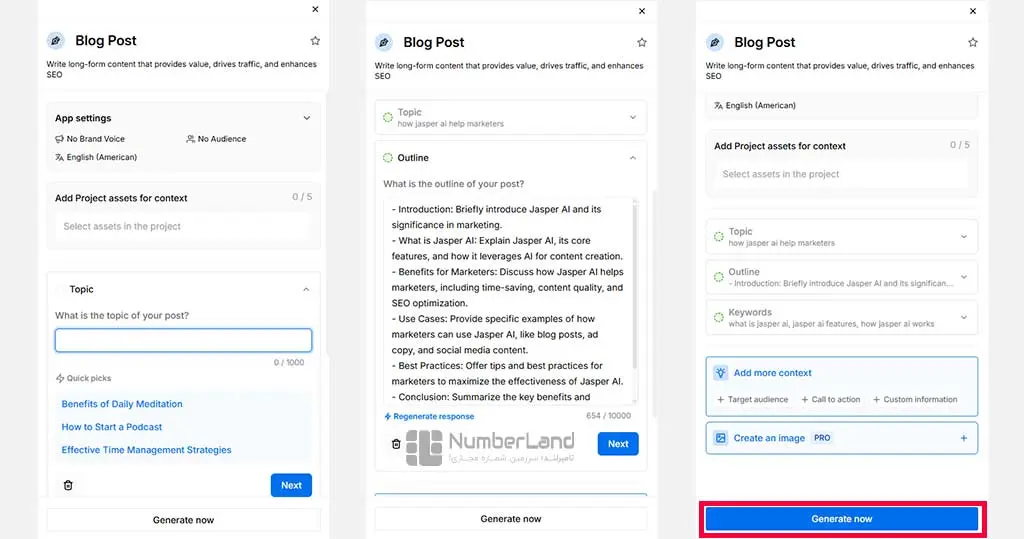Click highlighted blue Generate now button
Viewport: 1024px width, 539px height.
[842, 519]
